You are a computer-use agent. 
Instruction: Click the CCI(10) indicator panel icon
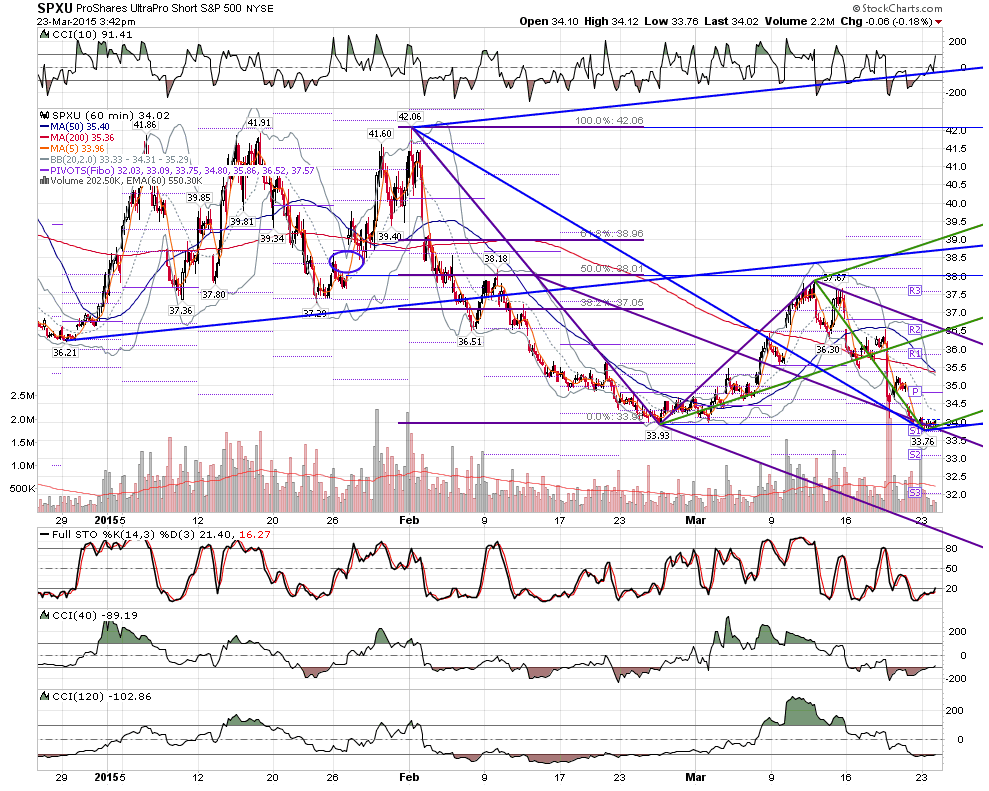pyautogui.click(x=44, y=35)
